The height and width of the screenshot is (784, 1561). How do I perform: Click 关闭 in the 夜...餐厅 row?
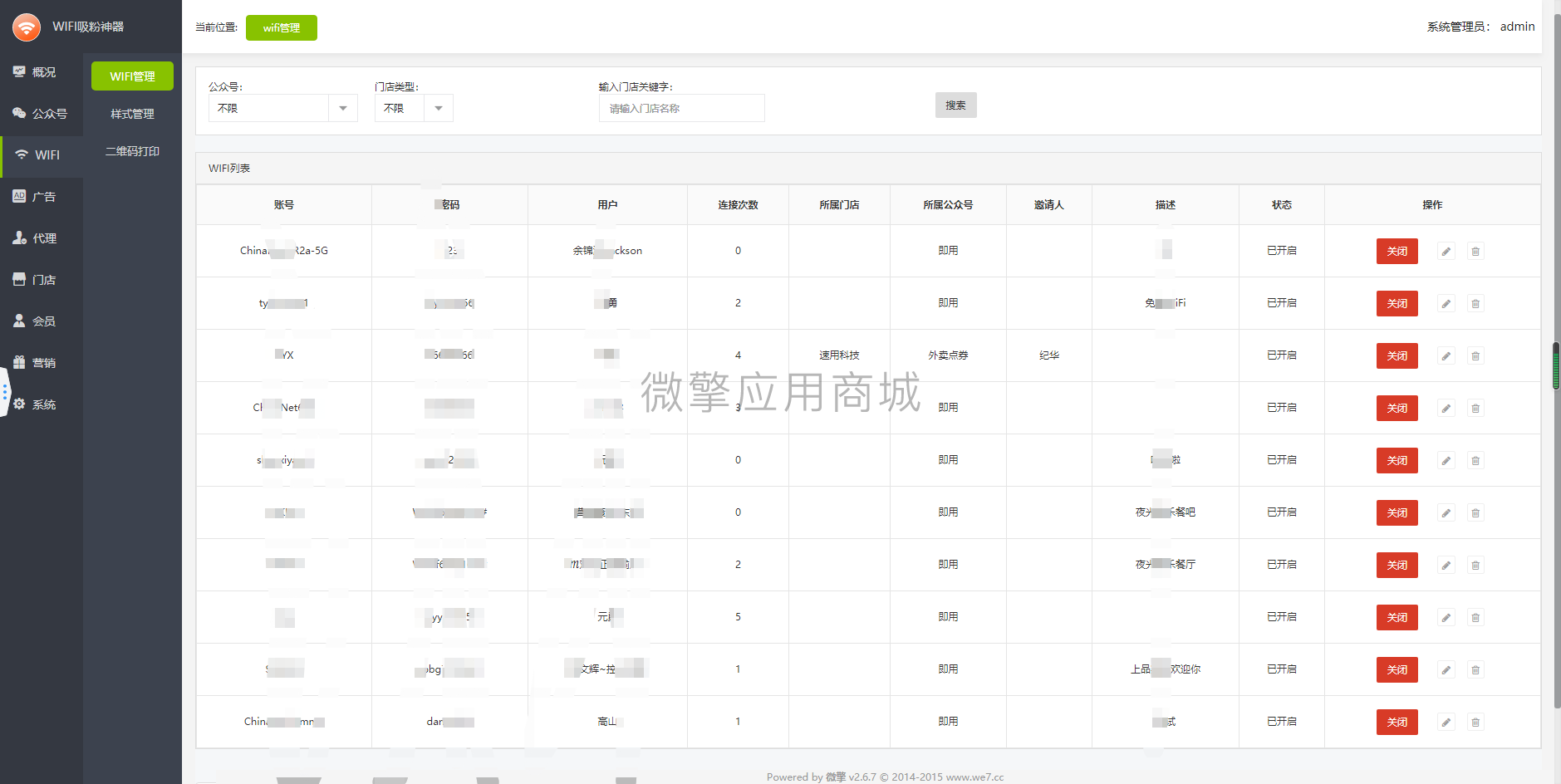[x=1397, y=565]
